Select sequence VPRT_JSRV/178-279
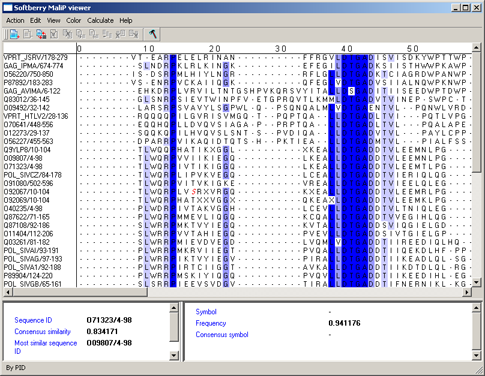485x376 pixels. (35, 57)
